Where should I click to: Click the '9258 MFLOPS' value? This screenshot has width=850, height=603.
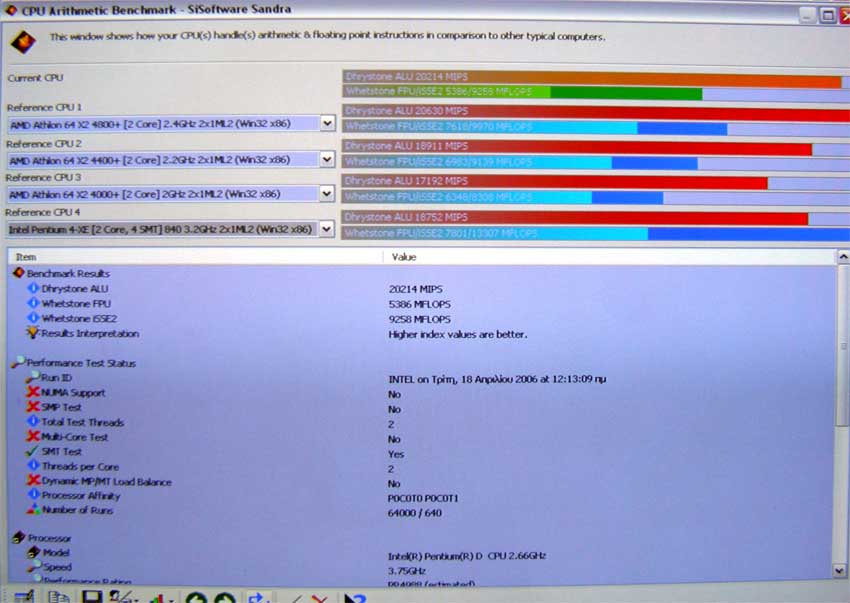click(x=420, y=319)
